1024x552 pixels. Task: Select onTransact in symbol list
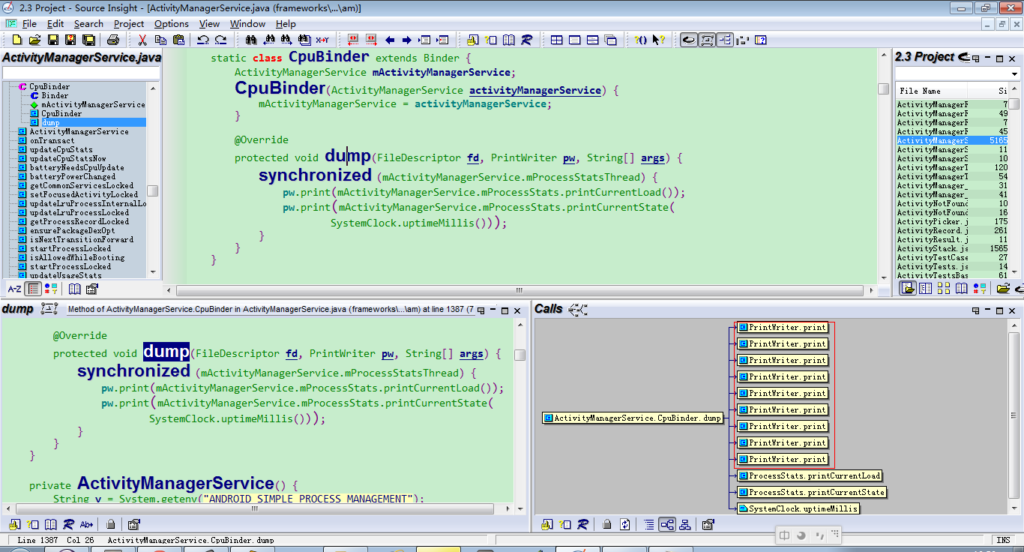[52, 140]
